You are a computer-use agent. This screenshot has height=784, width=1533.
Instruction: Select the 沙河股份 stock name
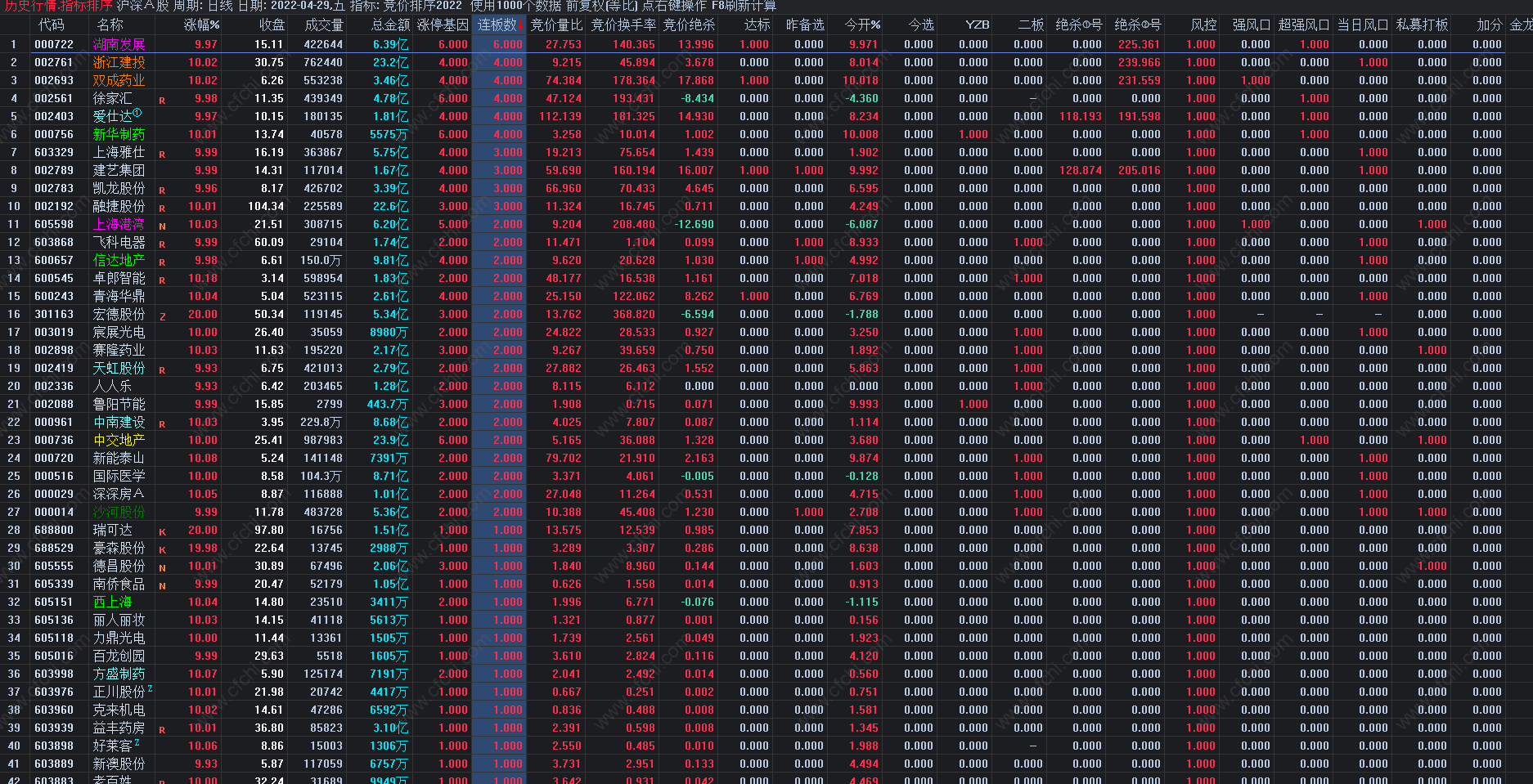[x=119, y=512]
